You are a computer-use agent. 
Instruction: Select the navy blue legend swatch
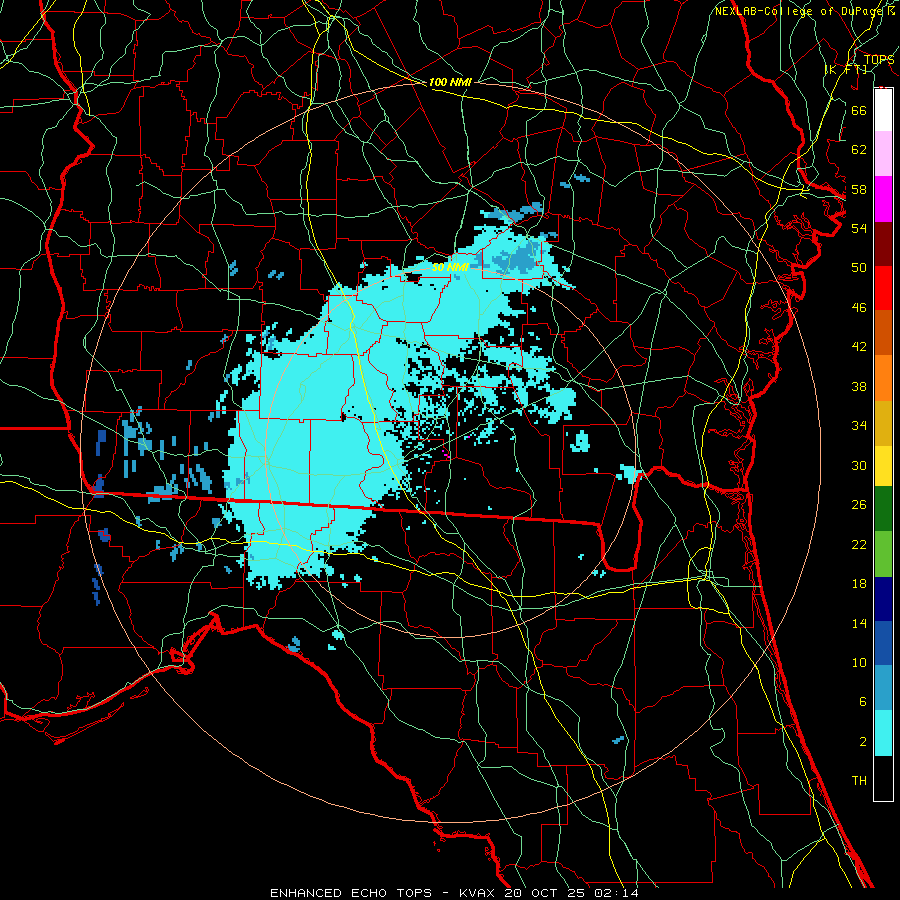point(883,599)
